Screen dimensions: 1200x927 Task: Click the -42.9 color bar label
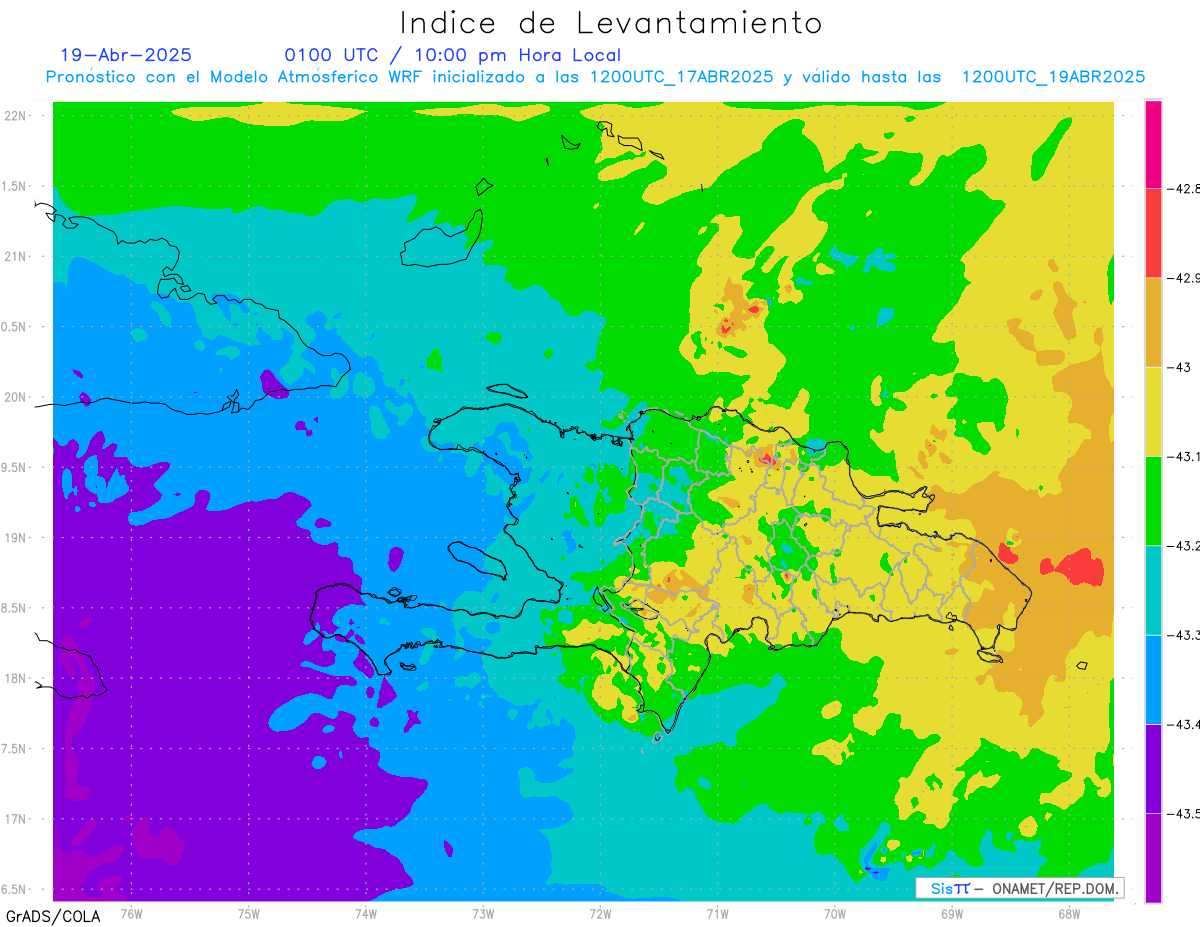click(x=1184, y=278)
